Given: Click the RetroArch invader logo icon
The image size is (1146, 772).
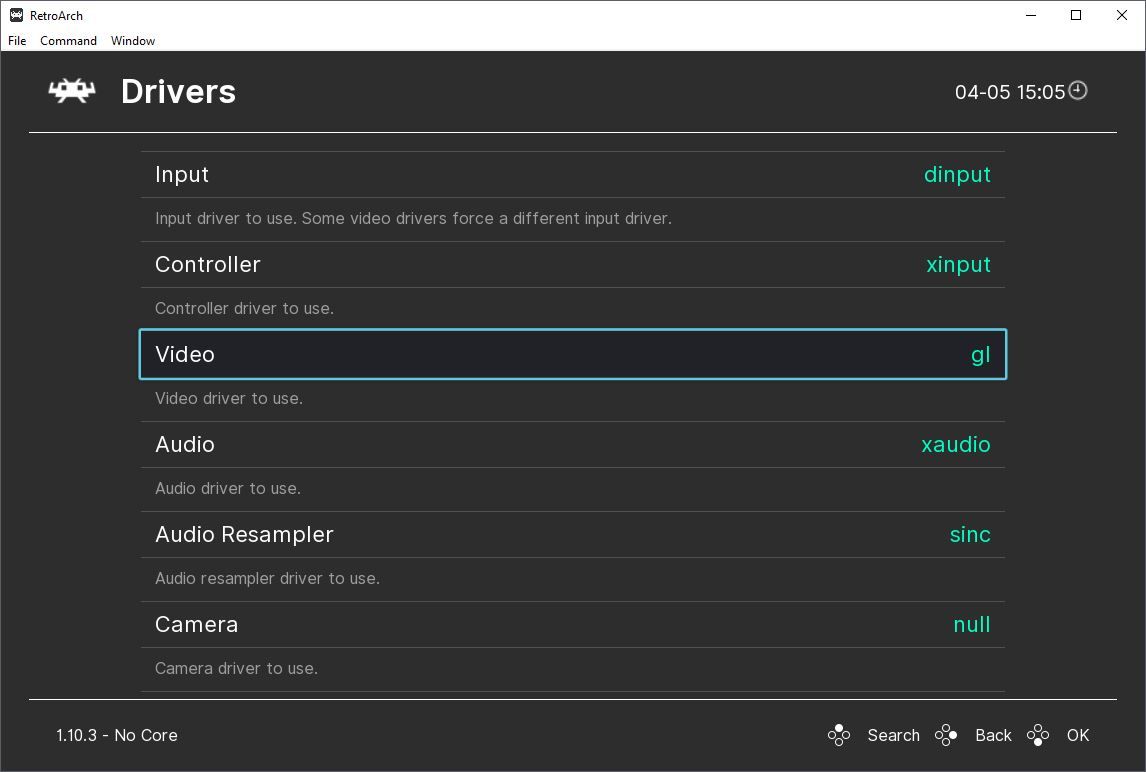Looking at the screenshot, I should pyautogui.click(x=72, y=91).
